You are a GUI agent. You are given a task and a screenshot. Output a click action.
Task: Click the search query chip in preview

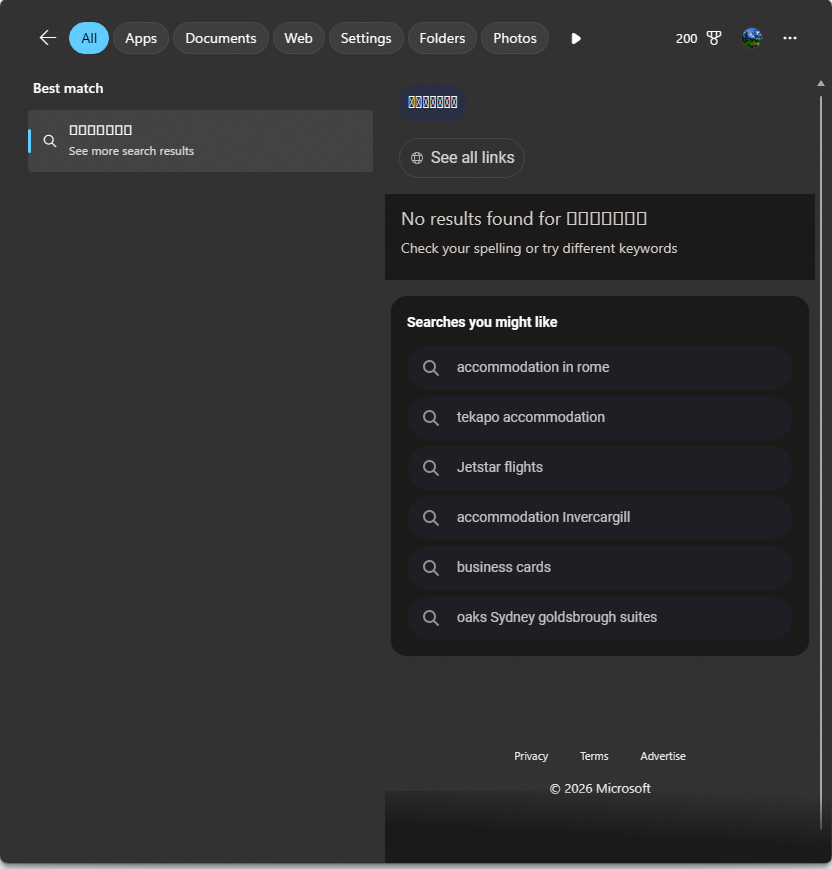pyautogui.click(x=433, y=103)
